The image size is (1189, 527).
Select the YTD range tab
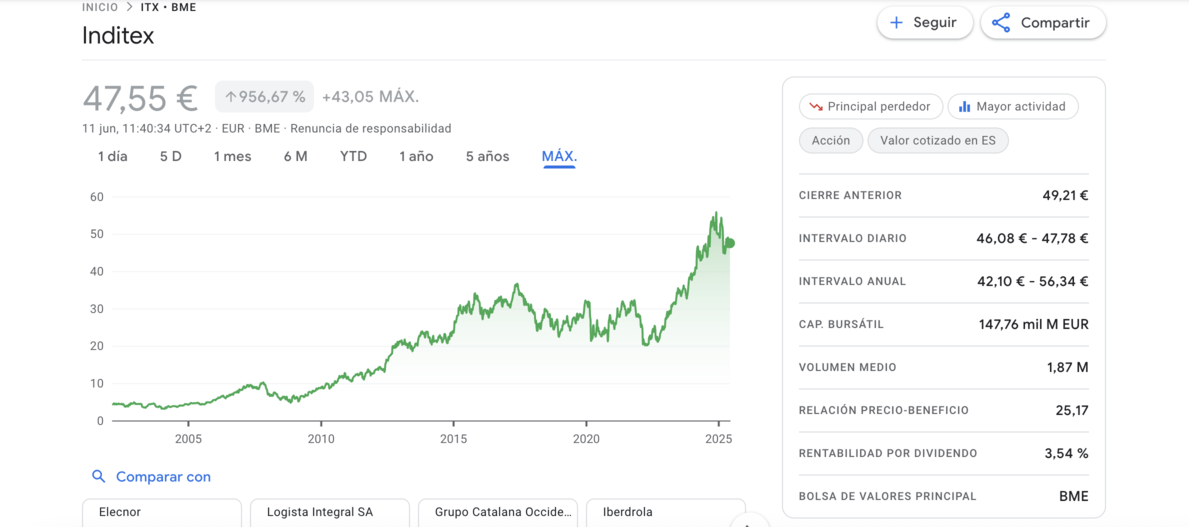(x=353, y=157)
